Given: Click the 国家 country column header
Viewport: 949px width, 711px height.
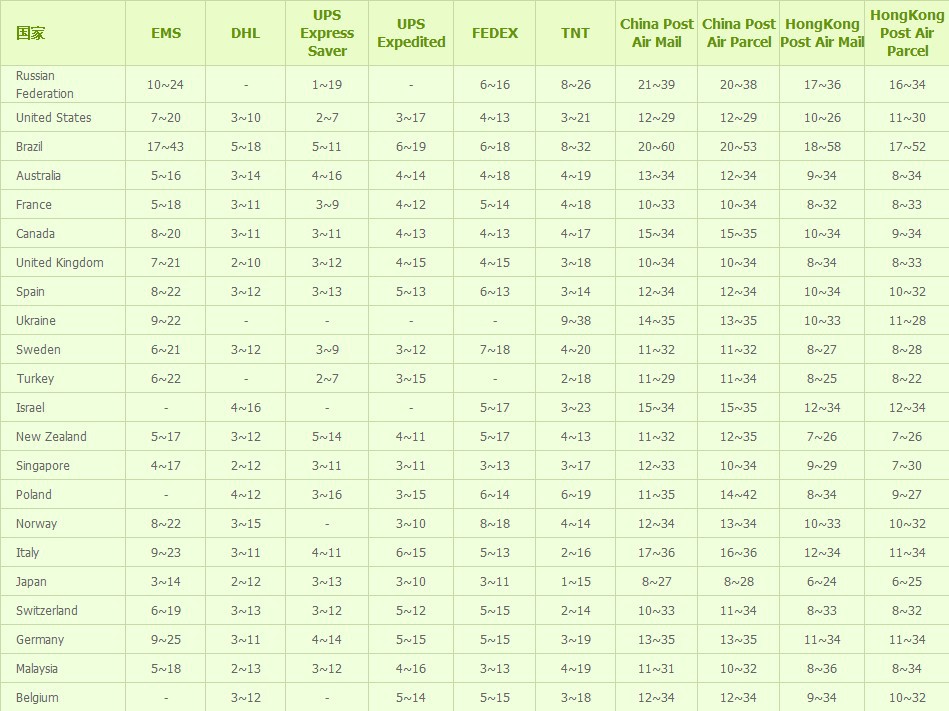Looking at the screenshot, I should 30,33.
